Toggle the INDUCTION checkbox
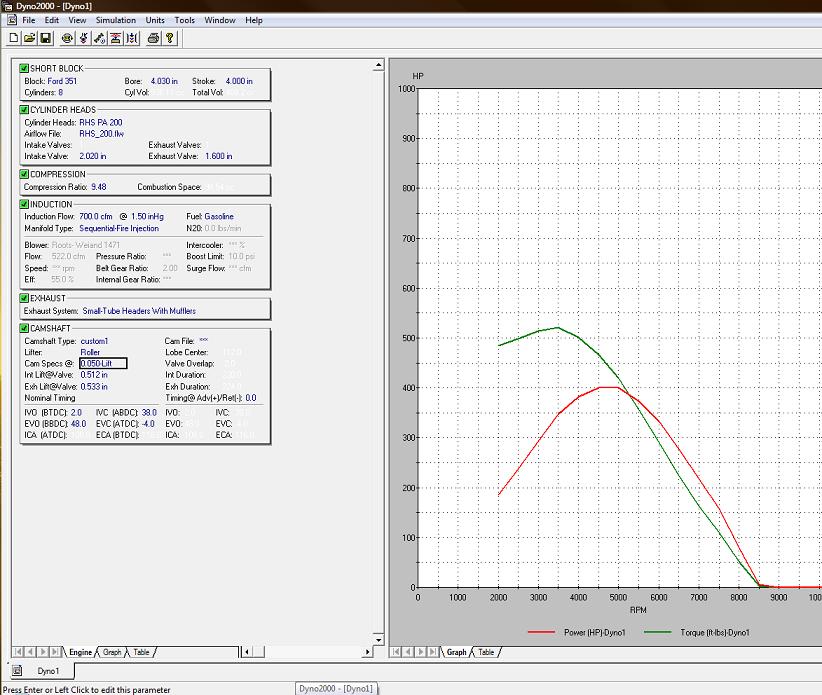Viewport: 822px width, 695px height. tap(24, 204)
